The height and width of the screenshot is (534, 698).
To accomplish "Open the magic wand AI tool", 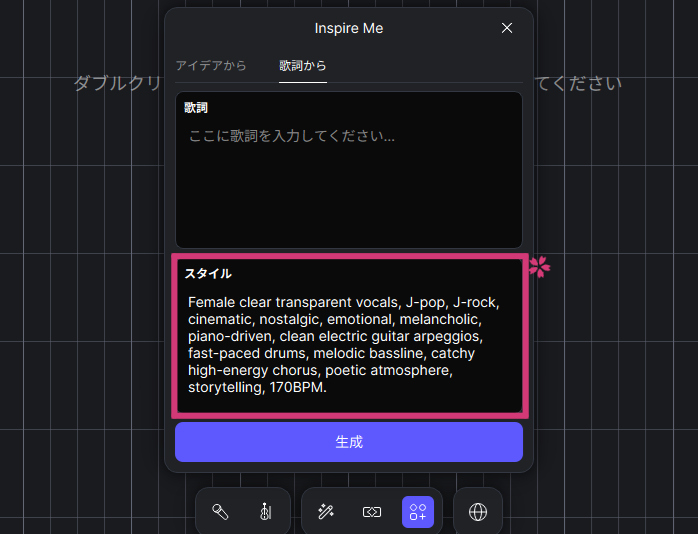I will tap(325, 512).
